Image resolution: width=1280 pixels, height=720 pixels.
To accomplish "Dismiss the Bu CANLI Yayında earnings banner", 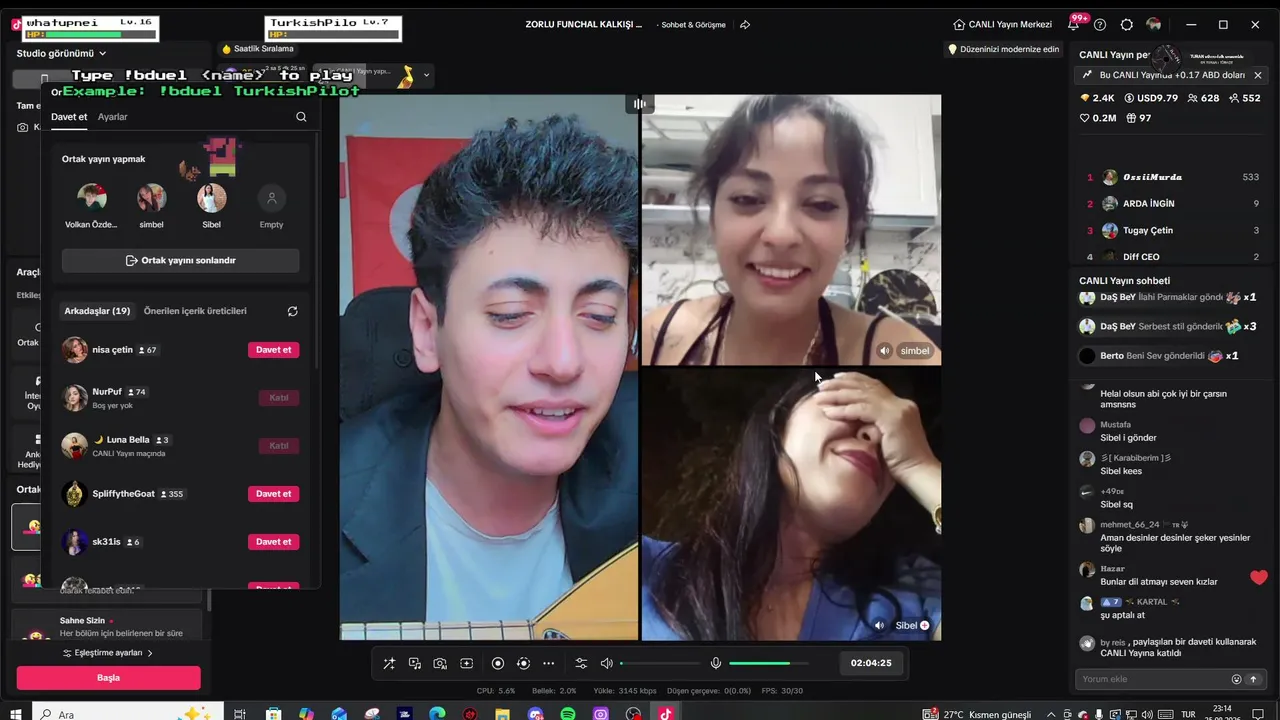I will [1258, 75].
